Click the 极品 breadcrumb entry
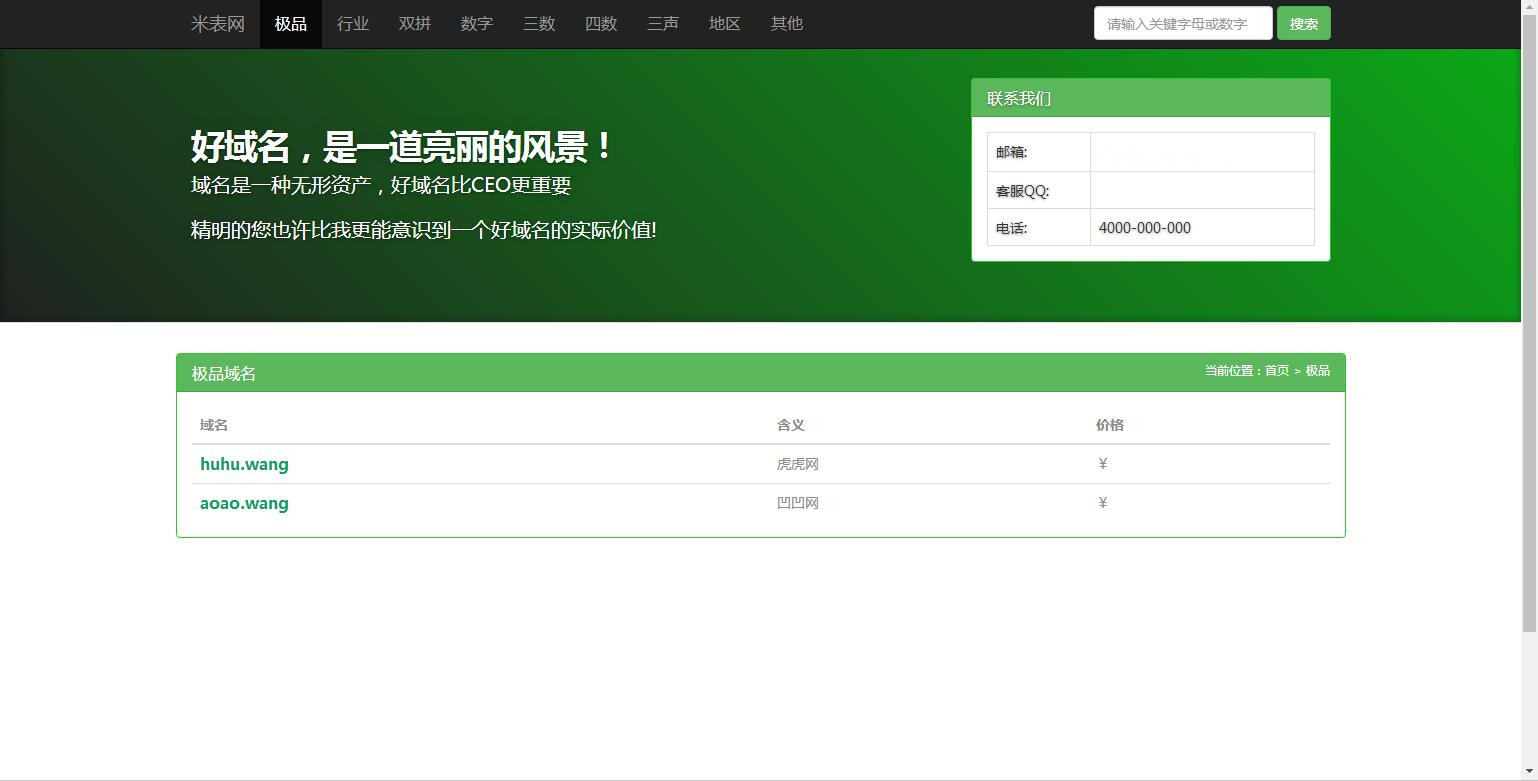 coord(1318,371)
